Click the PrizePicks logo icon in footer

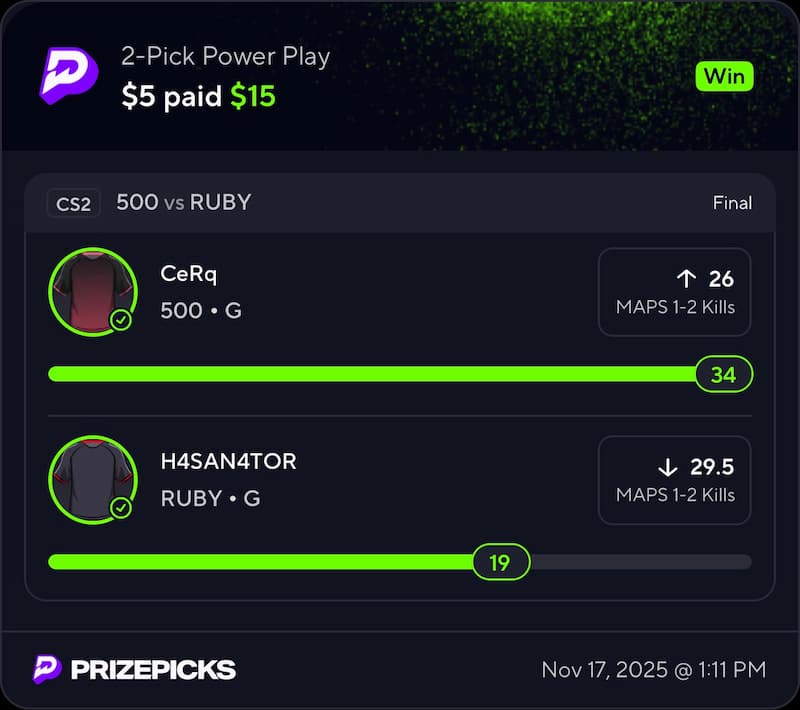coord(47,669)
